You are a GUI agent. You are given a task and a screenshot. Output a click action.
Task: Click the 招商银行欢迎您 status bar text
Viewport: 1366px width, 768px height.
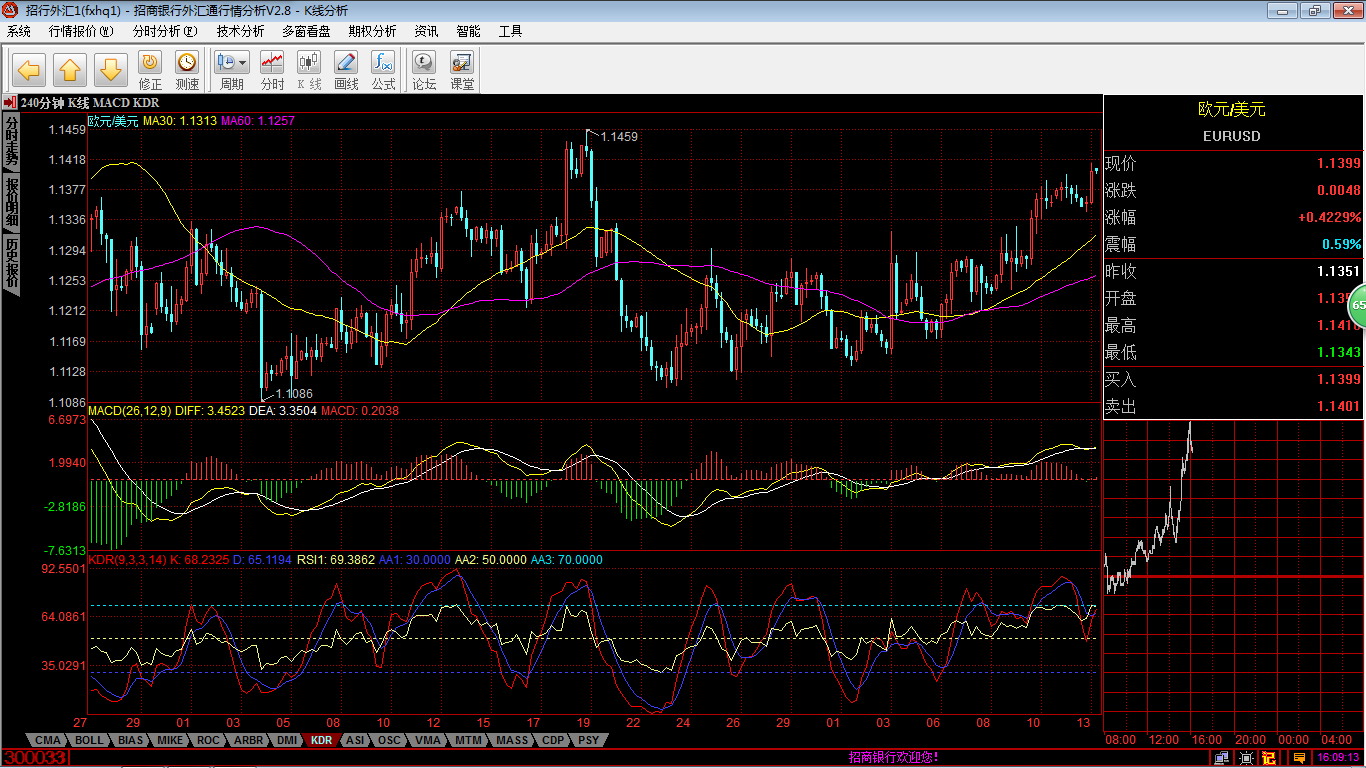pos(893,758)
